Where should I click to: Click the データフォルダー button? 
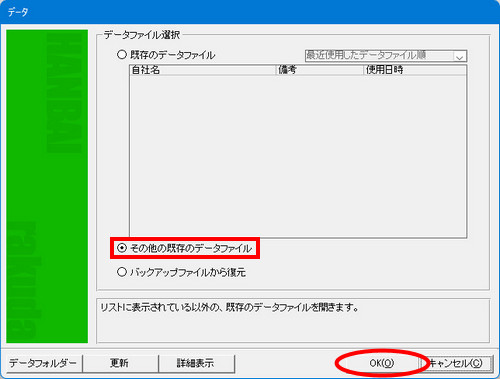click(44, 363)
